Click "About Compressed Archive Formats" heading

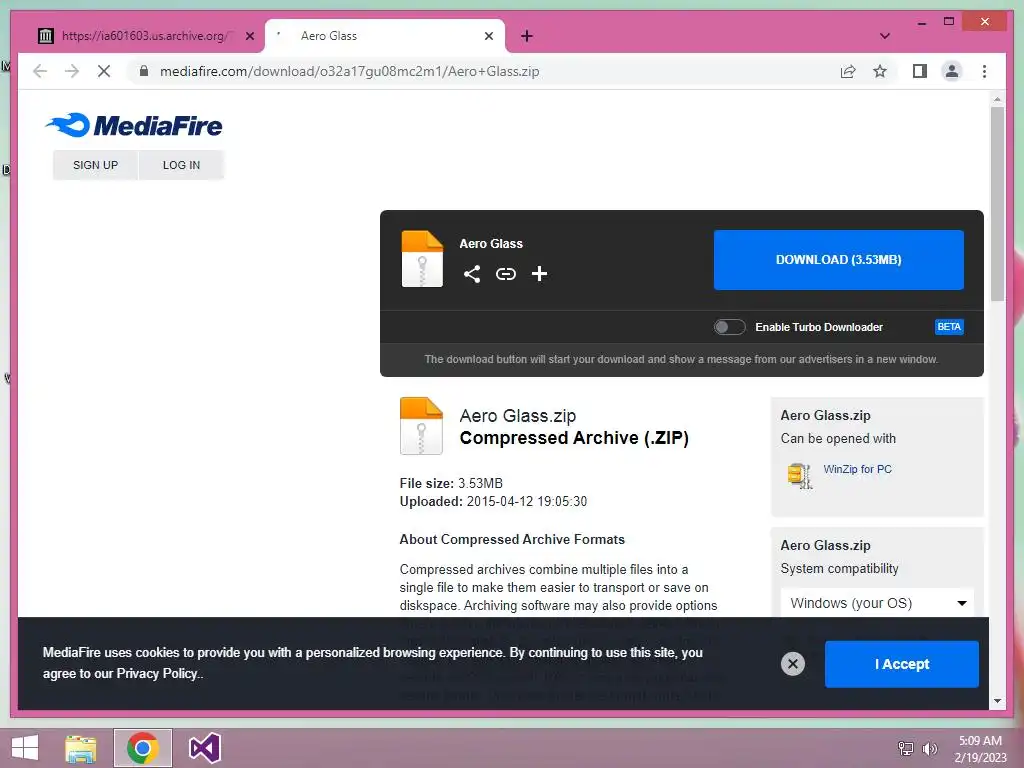(512, 539)
